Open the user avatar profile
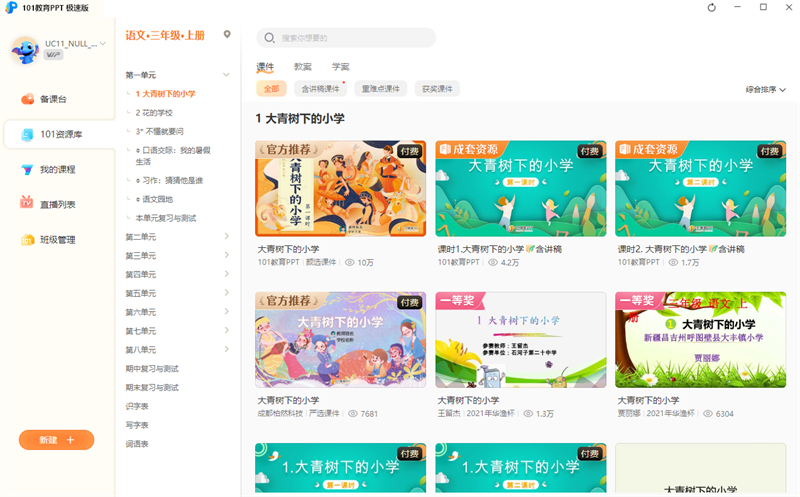This screenshot has width=800, height=497. point(25,50)
